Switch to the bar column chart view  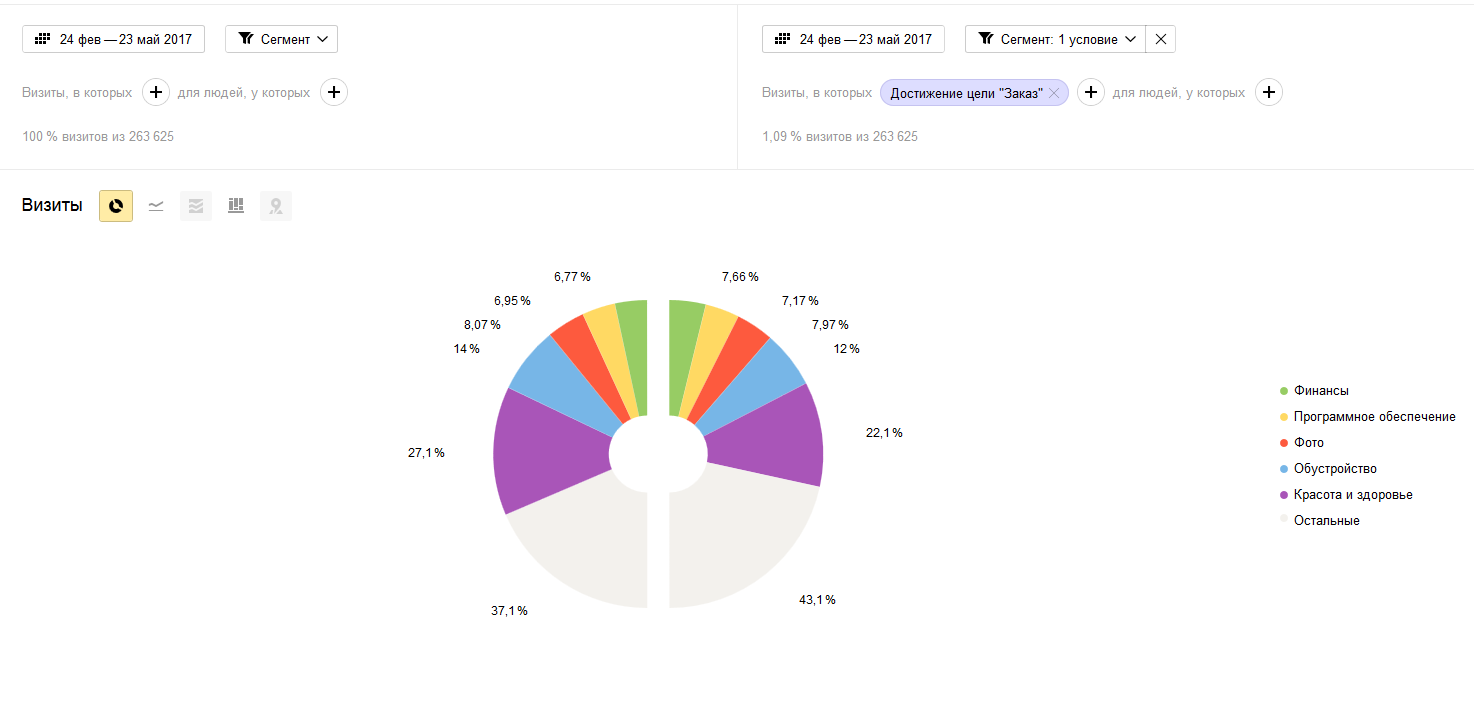236,206
